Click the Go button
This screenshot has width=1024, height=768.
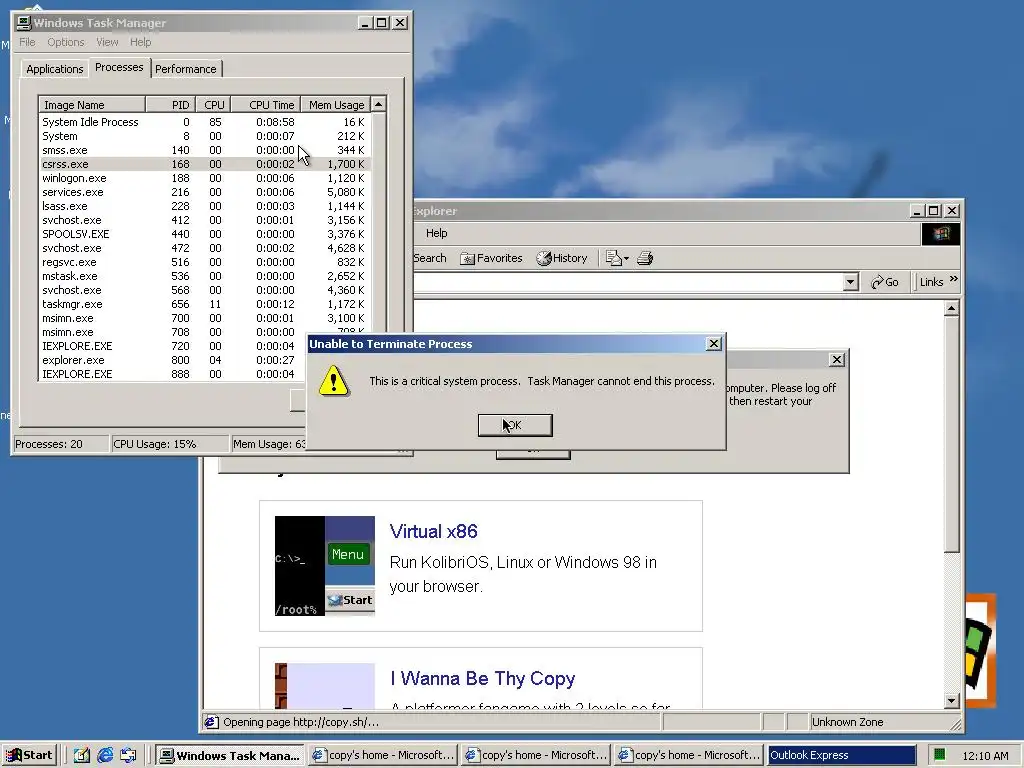click(885, 282)
